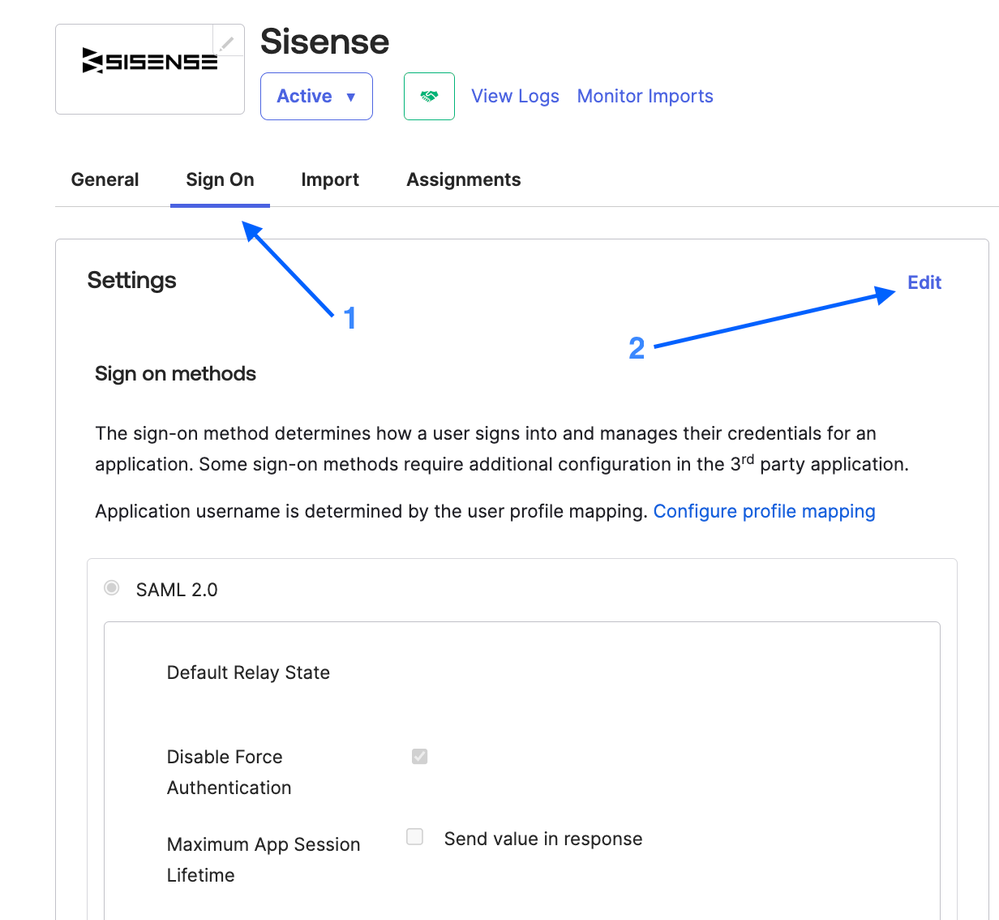Select the SAML 2.0 radio button
The height and width of the screenshot is (920, 999).
(112, 588)
